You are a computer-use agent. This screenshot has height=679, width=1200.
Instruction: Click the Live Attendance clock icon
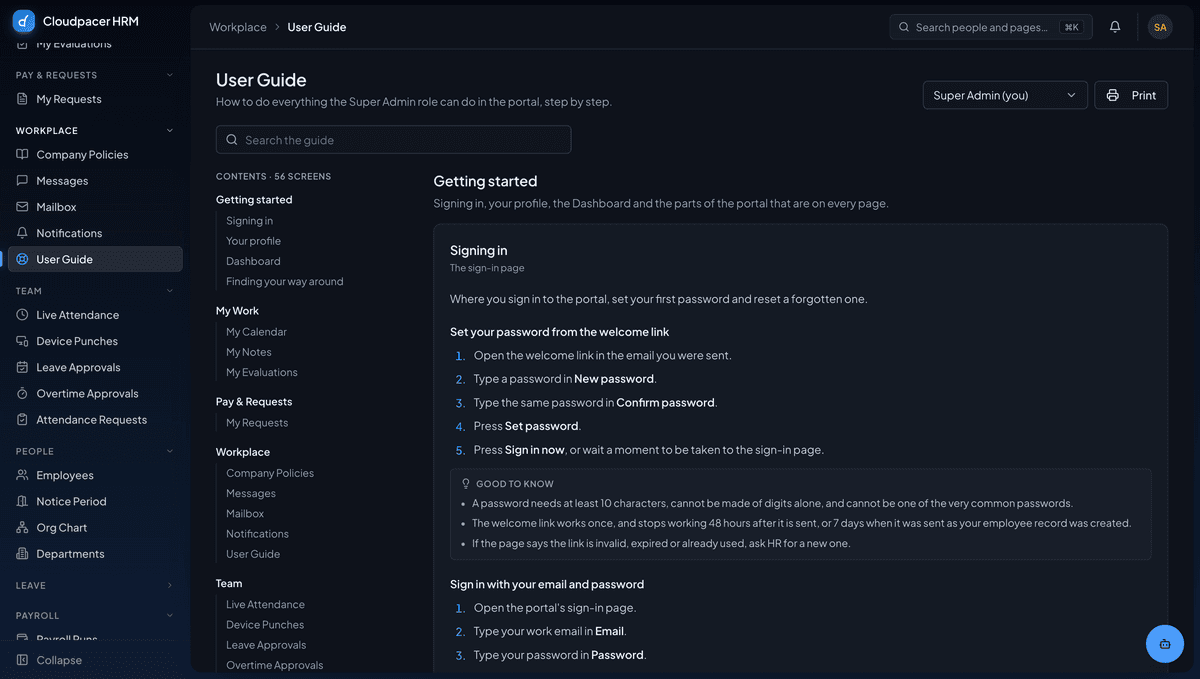[x=23, y=315]
